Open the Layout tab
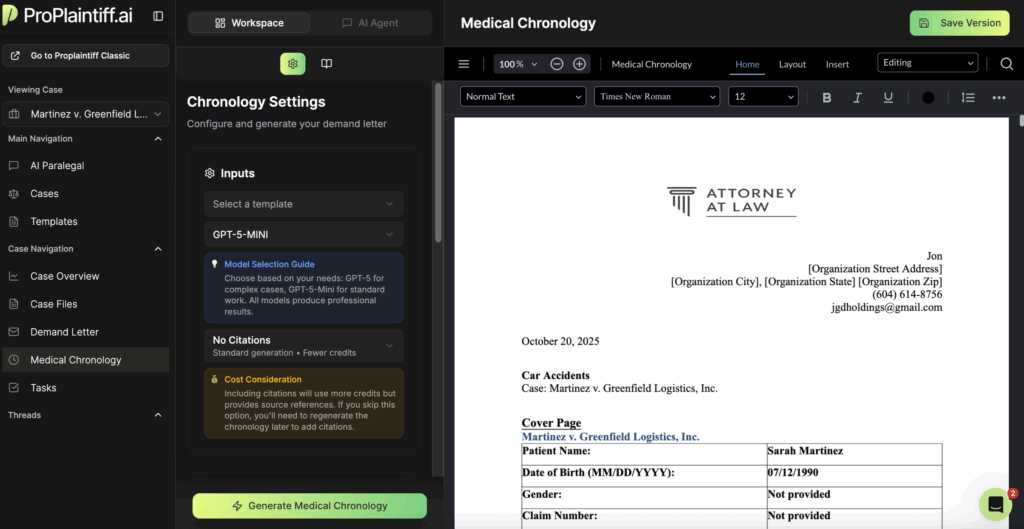This screenshot has height=529, width=1024. [x=792, y=64]
